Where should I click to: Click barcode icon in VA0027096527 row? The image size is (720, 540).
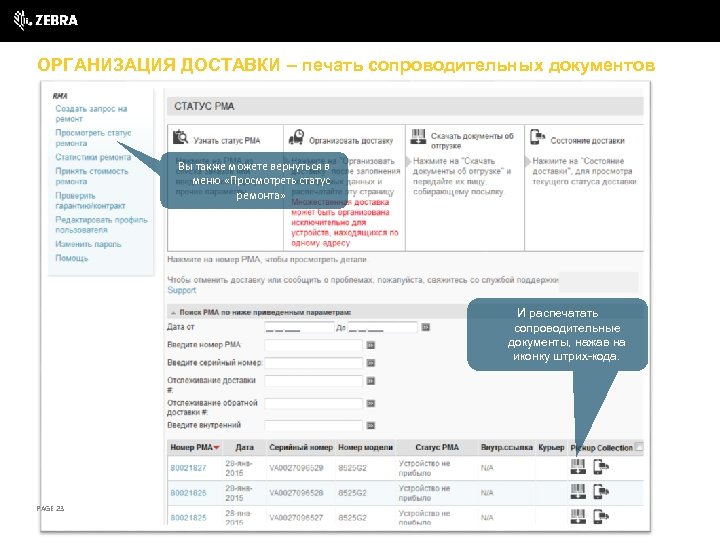(578, 517)
